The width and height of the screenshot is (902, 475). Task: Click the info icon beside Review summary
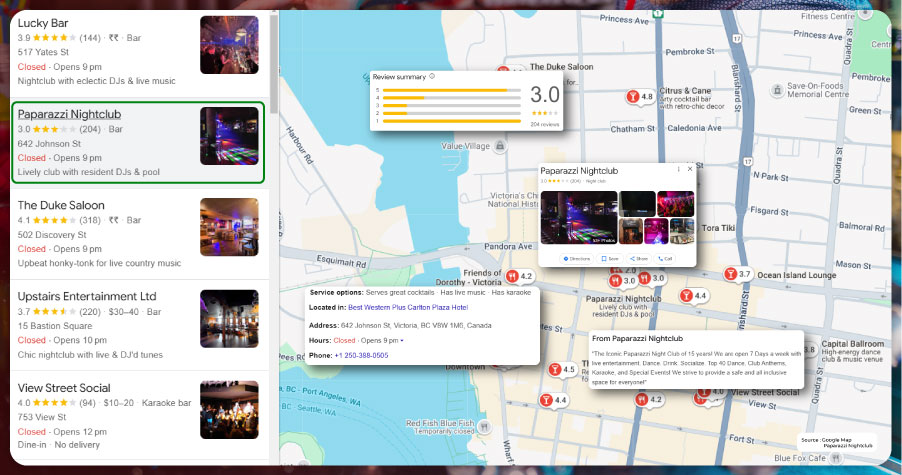click(432, 76)
